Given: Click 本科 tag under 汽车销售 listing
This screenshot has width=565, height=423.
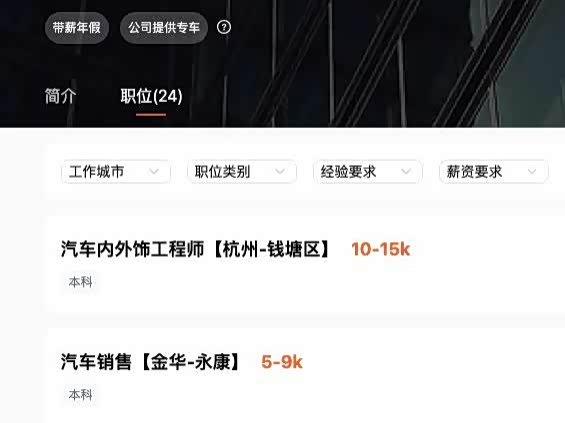Looking at the screenshot, I should point(81,395).
